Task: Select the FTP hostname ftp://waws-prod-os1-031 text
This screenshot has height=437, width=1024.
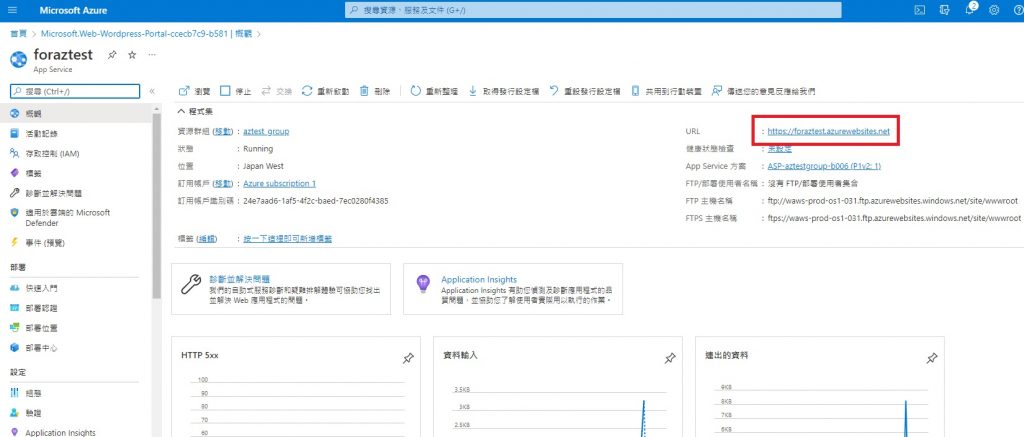Action: pos(893,201)
